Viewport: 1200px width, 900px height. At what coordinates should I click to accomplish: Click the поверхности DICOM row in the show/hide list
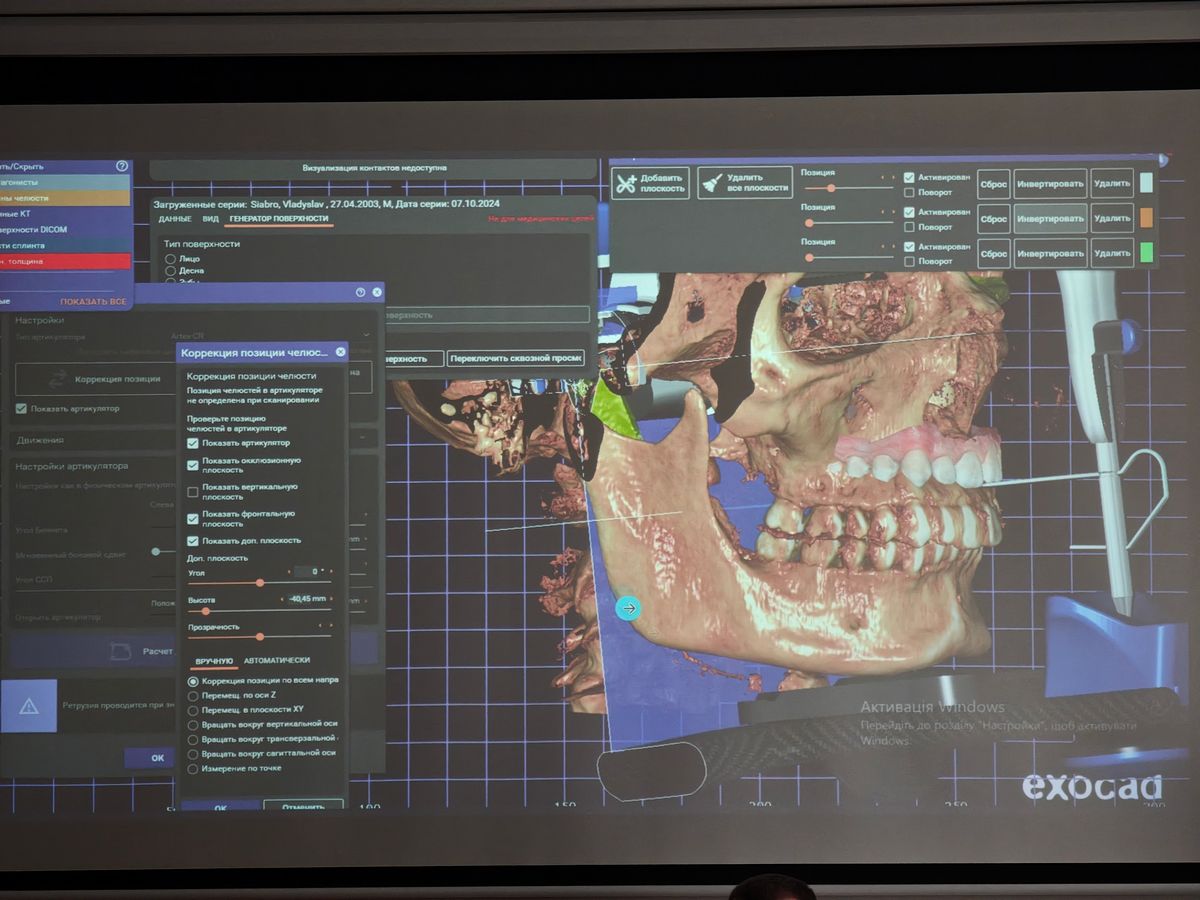65,229
